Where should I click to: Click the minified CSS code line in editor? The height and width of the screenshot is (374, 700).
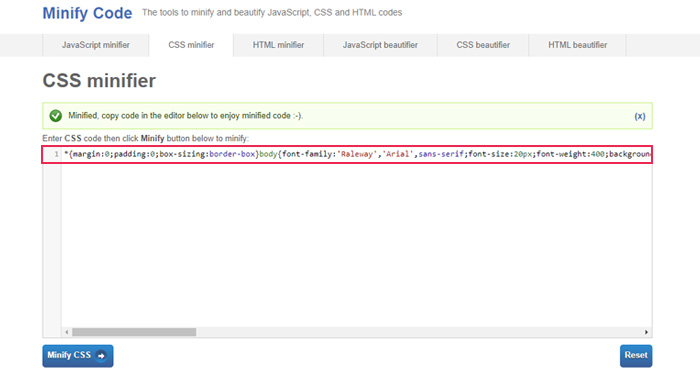[x=357, y=154]
